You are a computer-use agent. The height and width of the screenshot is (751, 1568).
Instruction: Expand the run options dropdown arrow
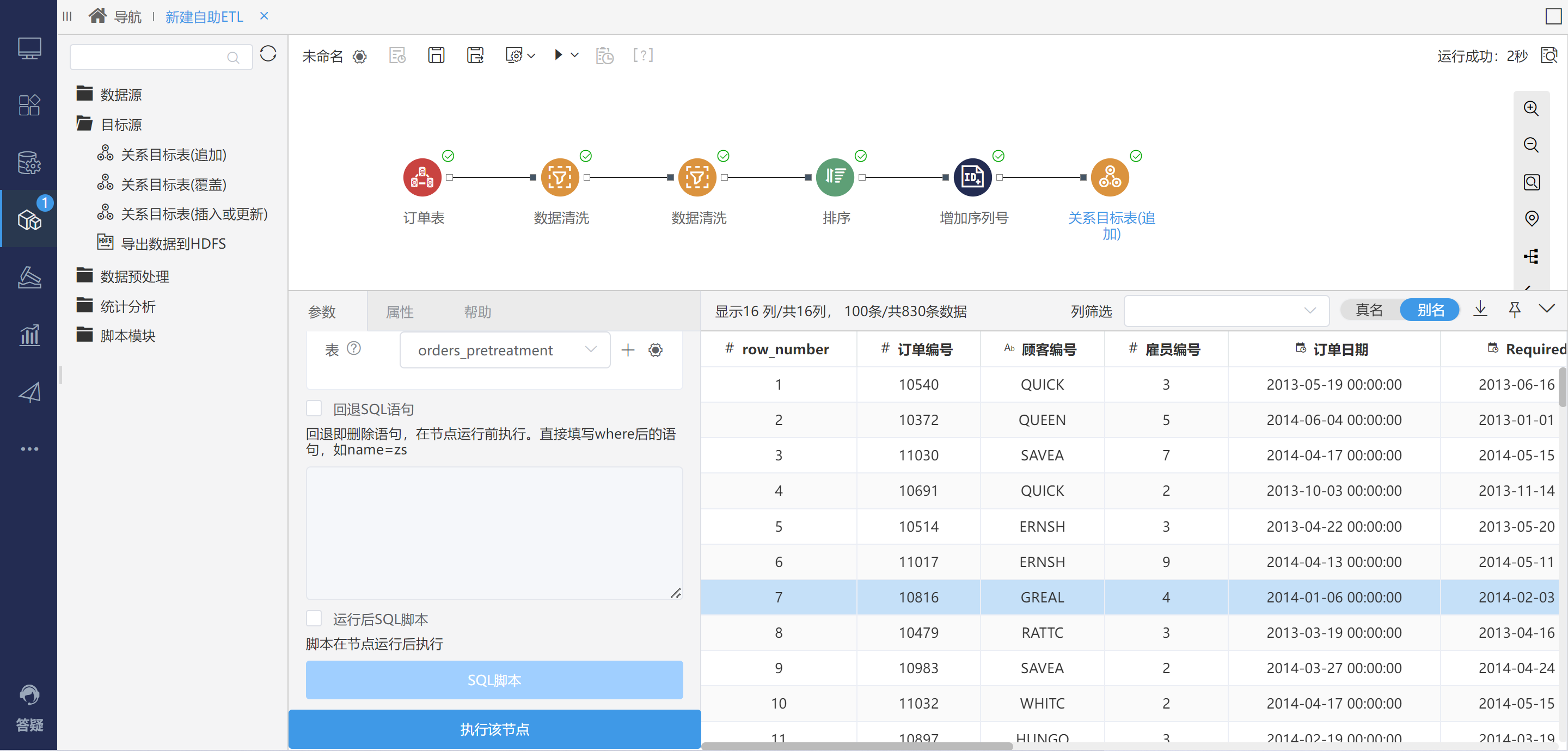click(x=574, y=55)
